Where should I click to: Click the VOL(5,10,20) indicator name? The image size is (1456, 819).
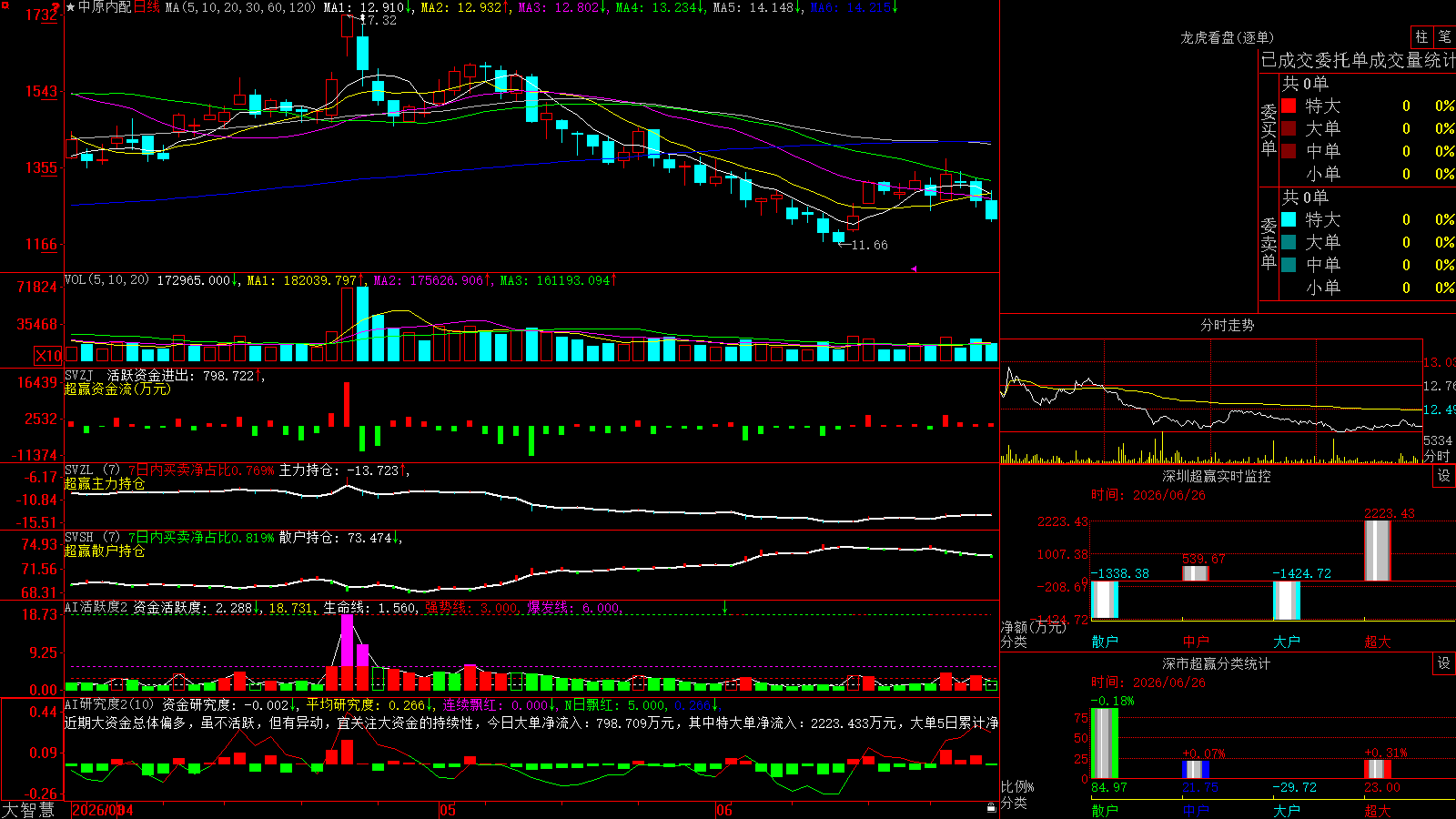[107, 279]
